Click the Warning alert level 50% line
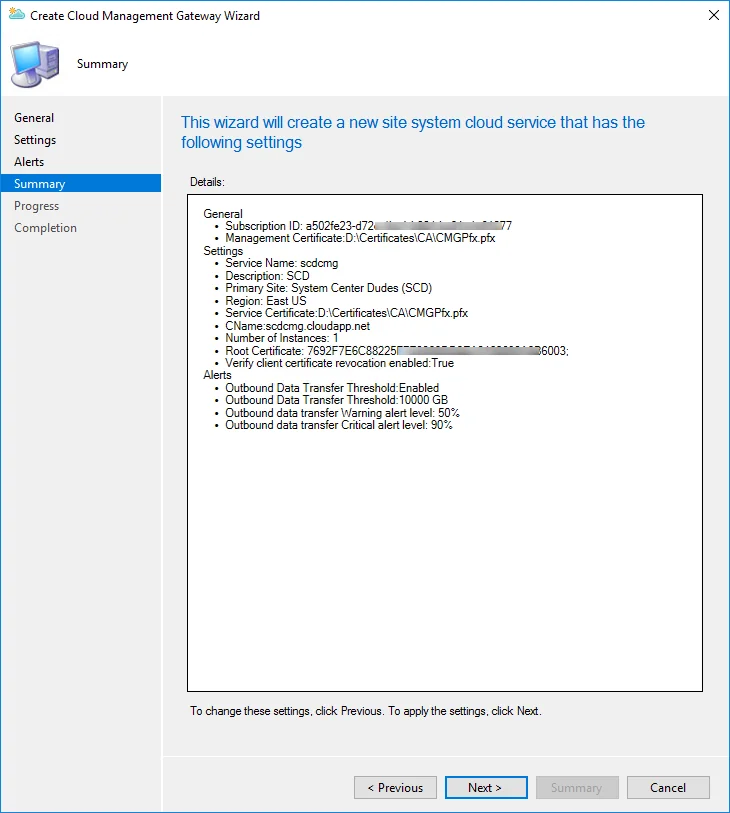The image size is (730, 813). pyautogui.click(x=342, y=413)
